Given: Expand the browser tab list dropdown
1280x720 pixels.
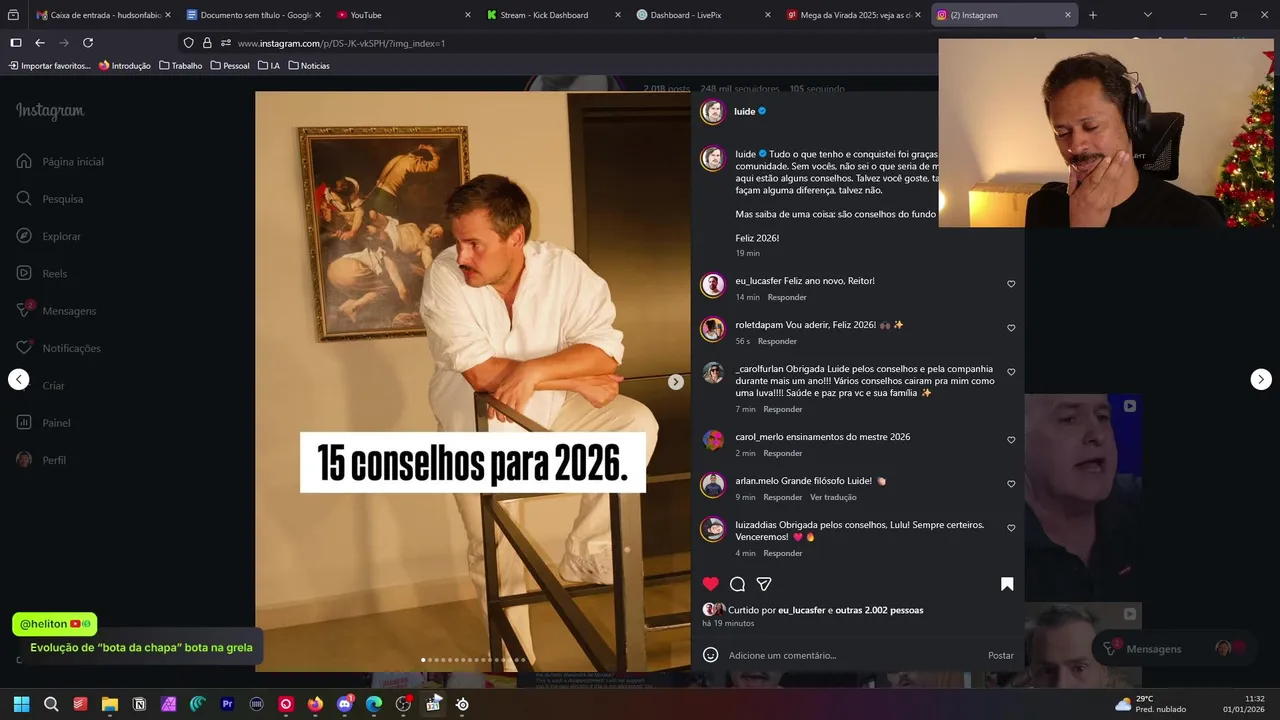Looking at the screenshot, I should pos(1147,15).
